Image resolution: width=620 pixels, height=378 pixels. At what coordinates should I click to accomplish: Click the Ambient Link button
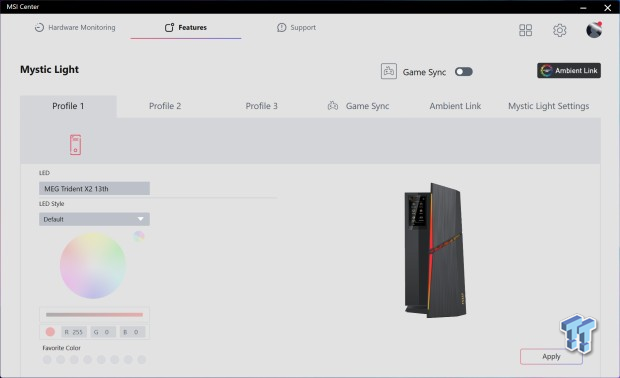click(569, 70)
